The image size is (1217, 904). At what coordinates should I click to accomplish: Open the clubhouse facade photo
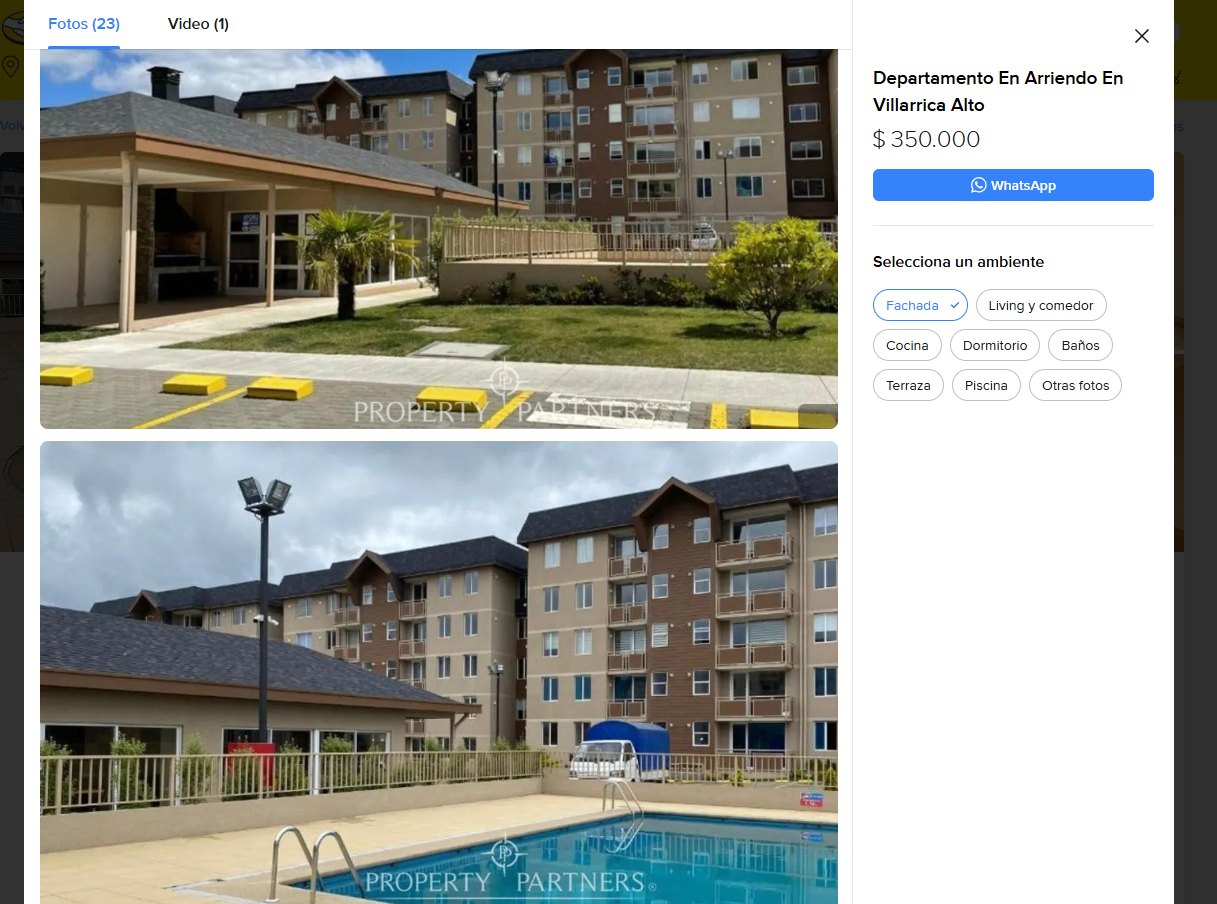coord(439,239)
